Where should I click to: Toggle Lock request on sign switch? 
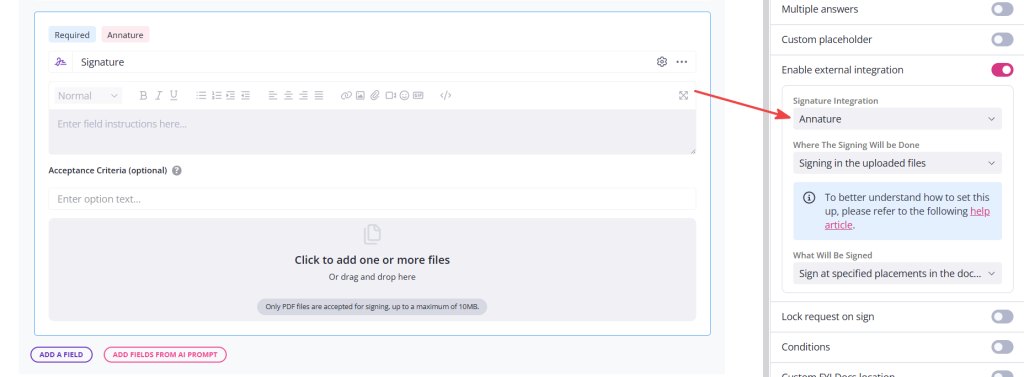1002,317
